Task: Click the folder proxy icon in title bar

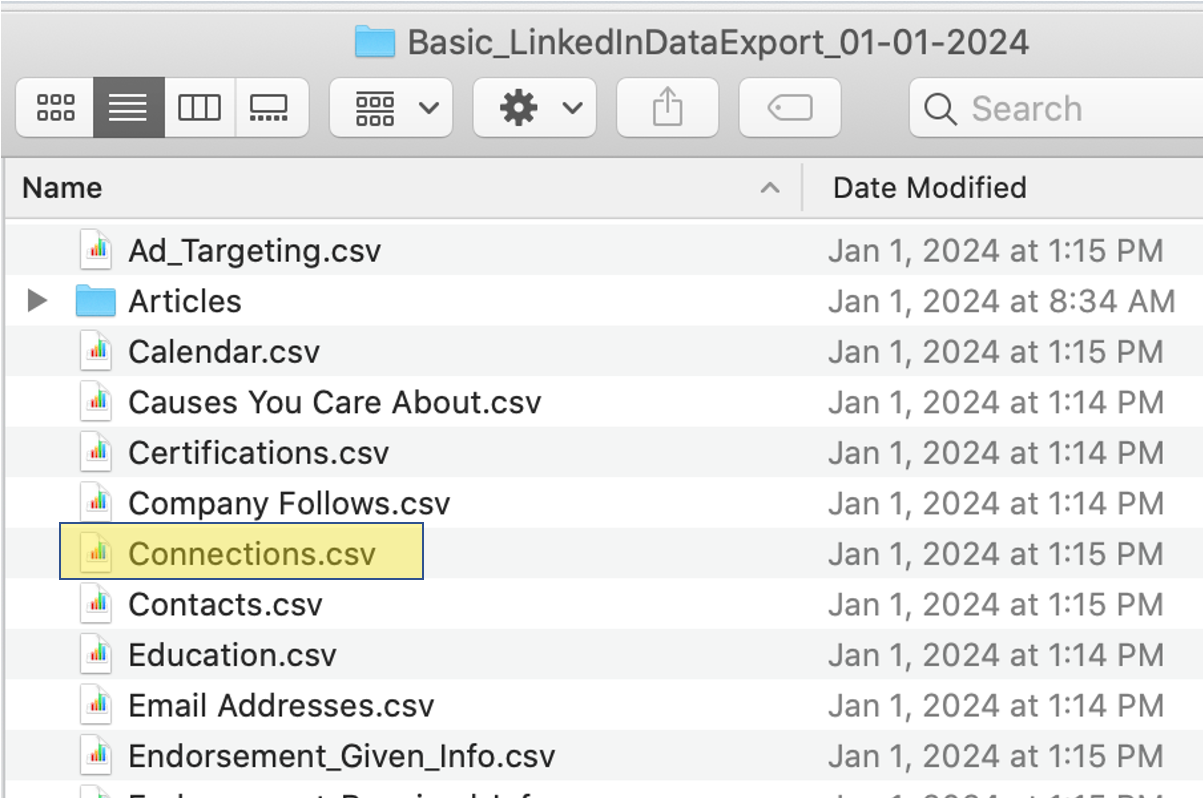Action: click(x=375, y=42)
